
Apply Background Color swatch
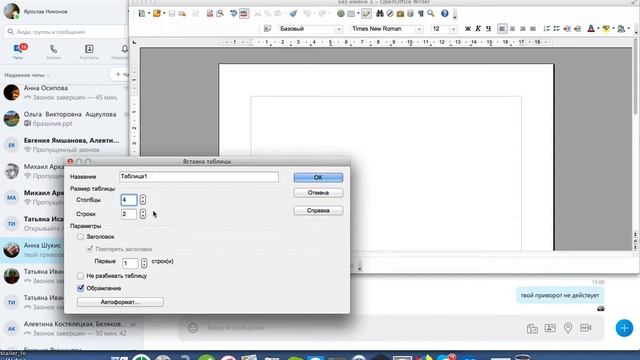coord(621,29)
